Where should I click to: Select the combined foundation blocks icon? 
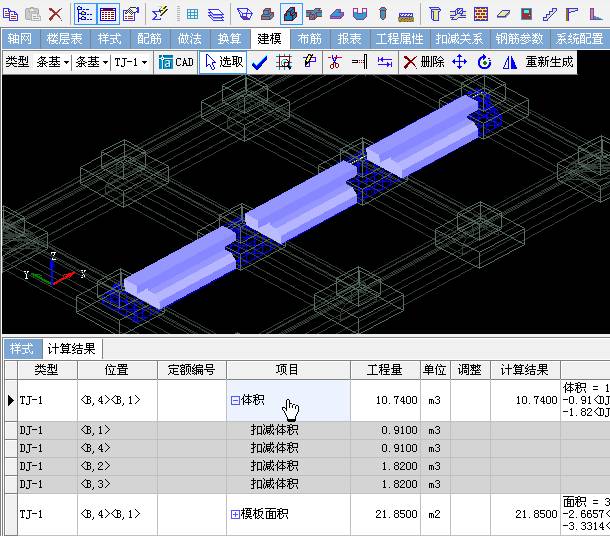click(x=314, y=14)
